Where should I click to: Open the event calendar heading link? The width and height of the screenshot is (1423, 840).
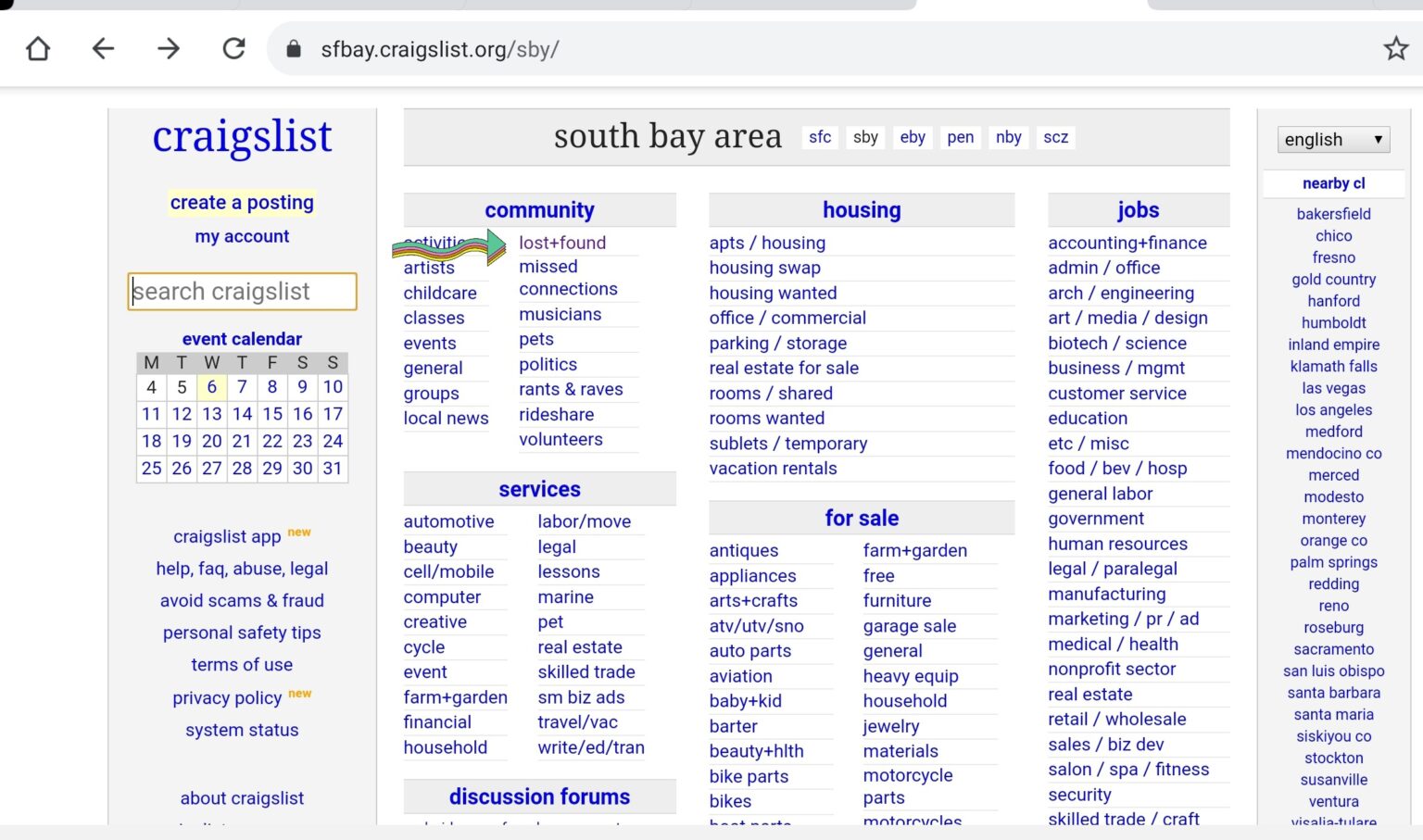point(242,339)
